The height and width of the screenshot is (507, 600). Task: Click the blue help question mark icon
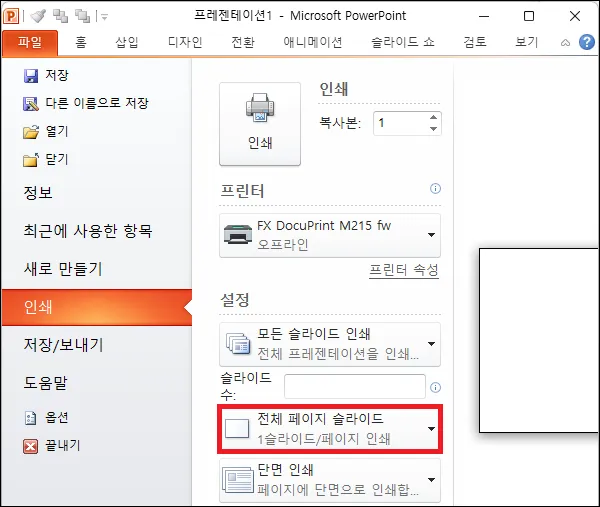click(587, 42)
